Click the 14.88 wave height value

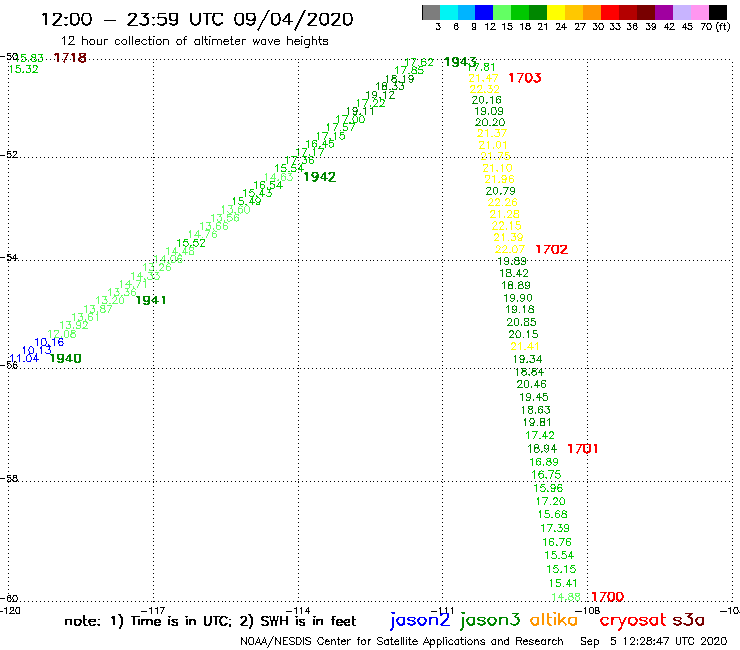(566, 597)
